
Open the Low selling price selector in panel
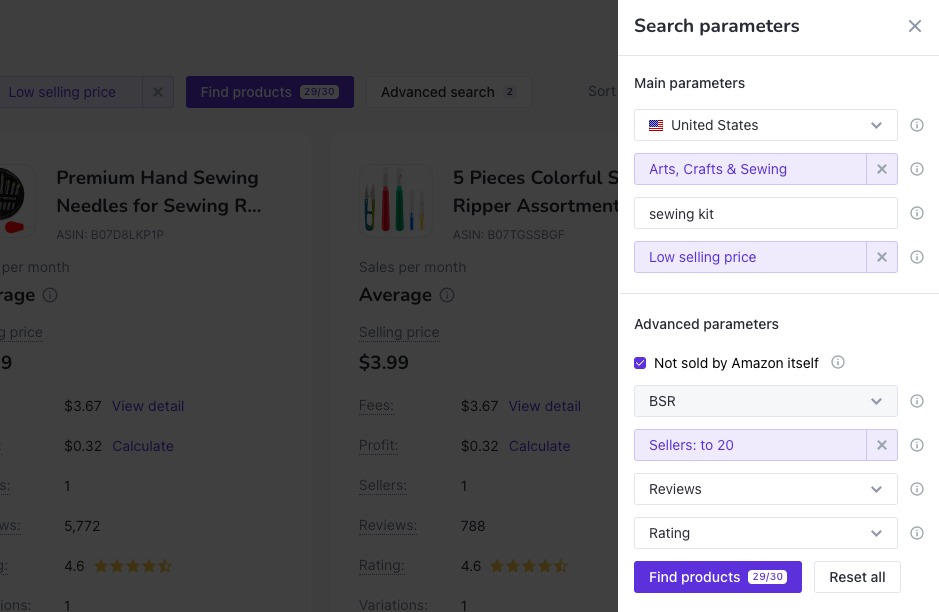(750, 257)
